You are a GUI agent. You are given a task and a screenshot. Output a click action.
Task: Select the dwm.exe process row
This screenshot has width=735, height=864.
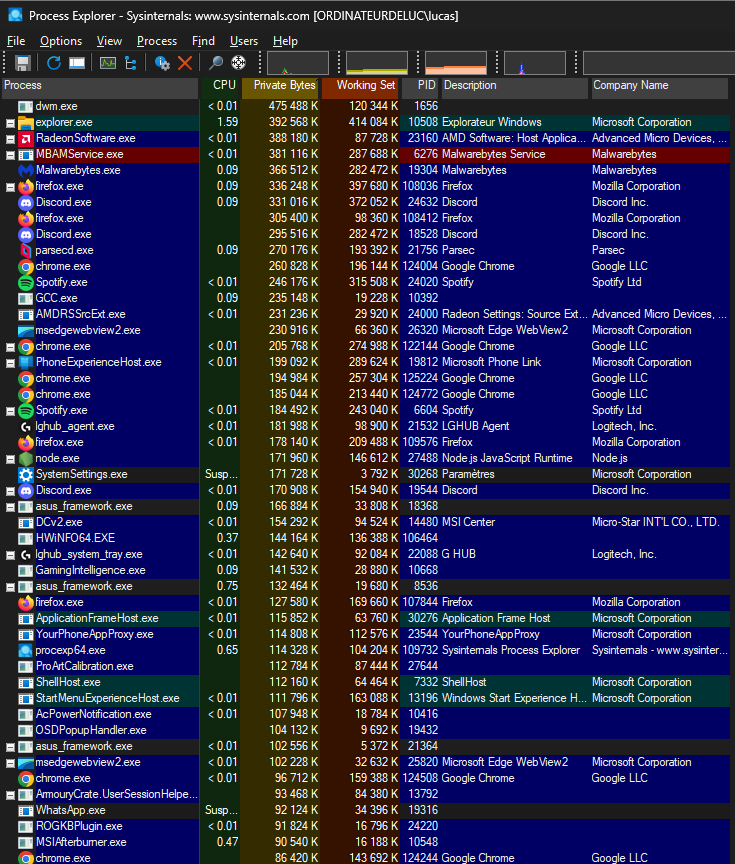[x=366, y=106]
